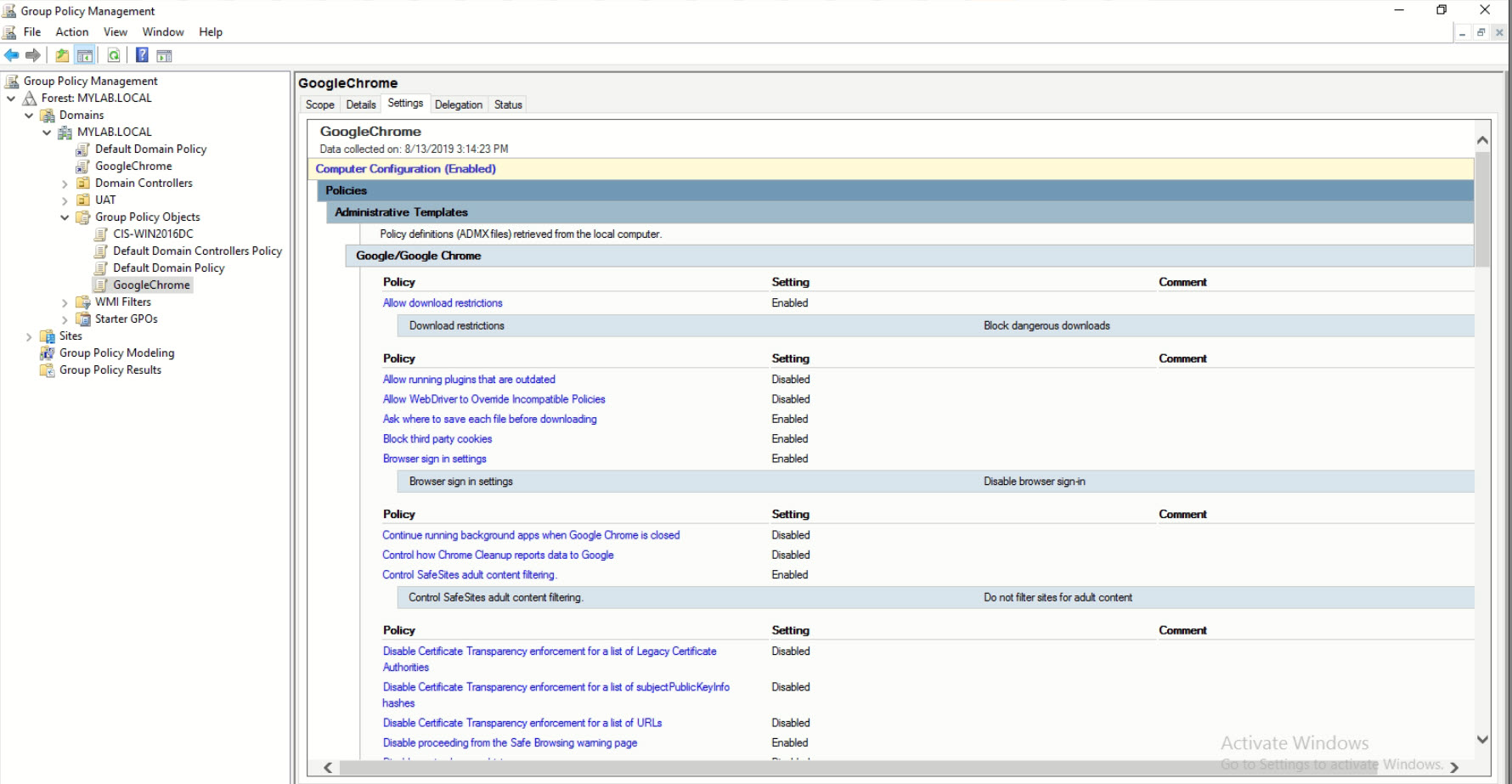
Task: Open Control SafeSites adult content filtering link
Action: pyautogui.click(x=469, y=575)
